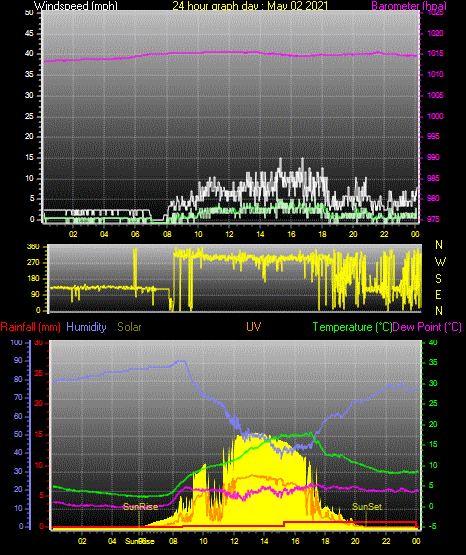The image size is (466, 555).
Task: Click the '25' windspeed axis value
Action: tap(29, 116)
